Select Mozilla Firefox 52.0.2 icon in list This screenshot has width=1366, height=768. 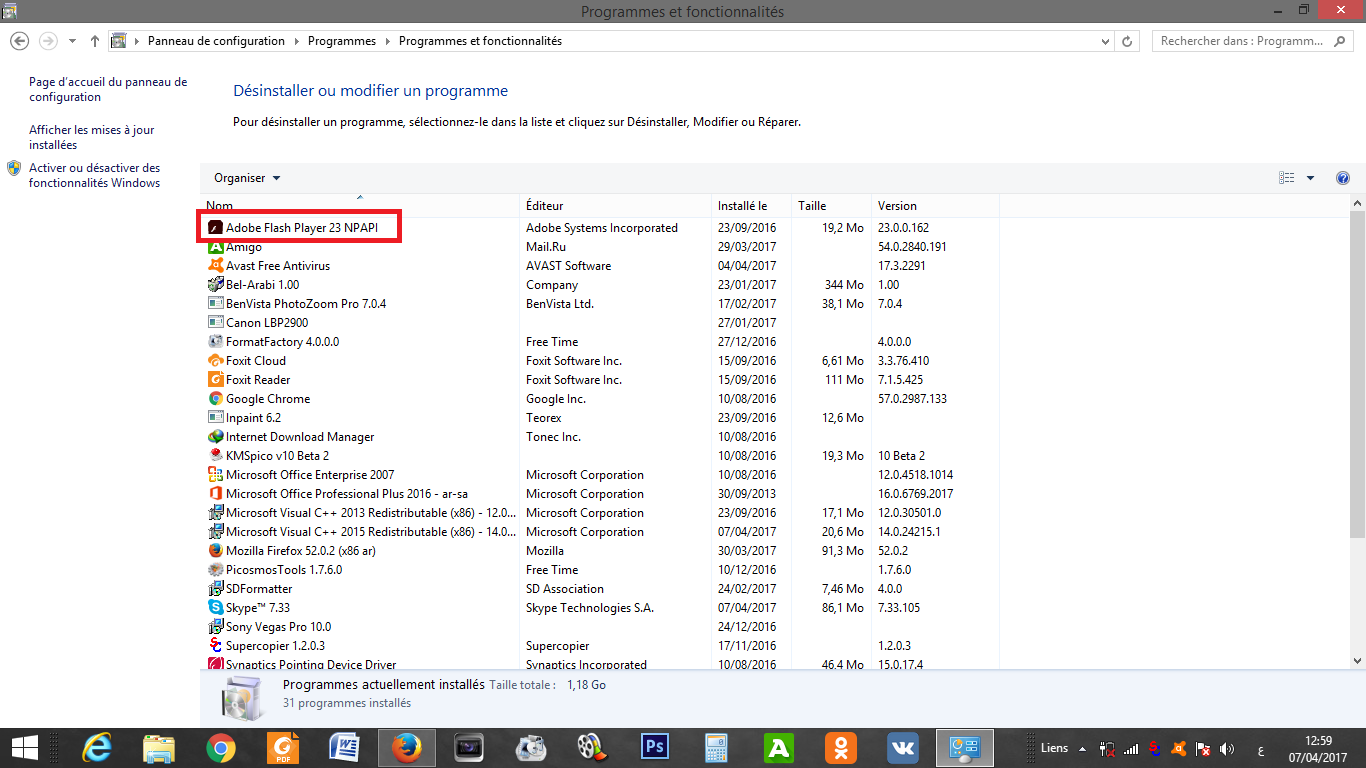click(215, 551)
